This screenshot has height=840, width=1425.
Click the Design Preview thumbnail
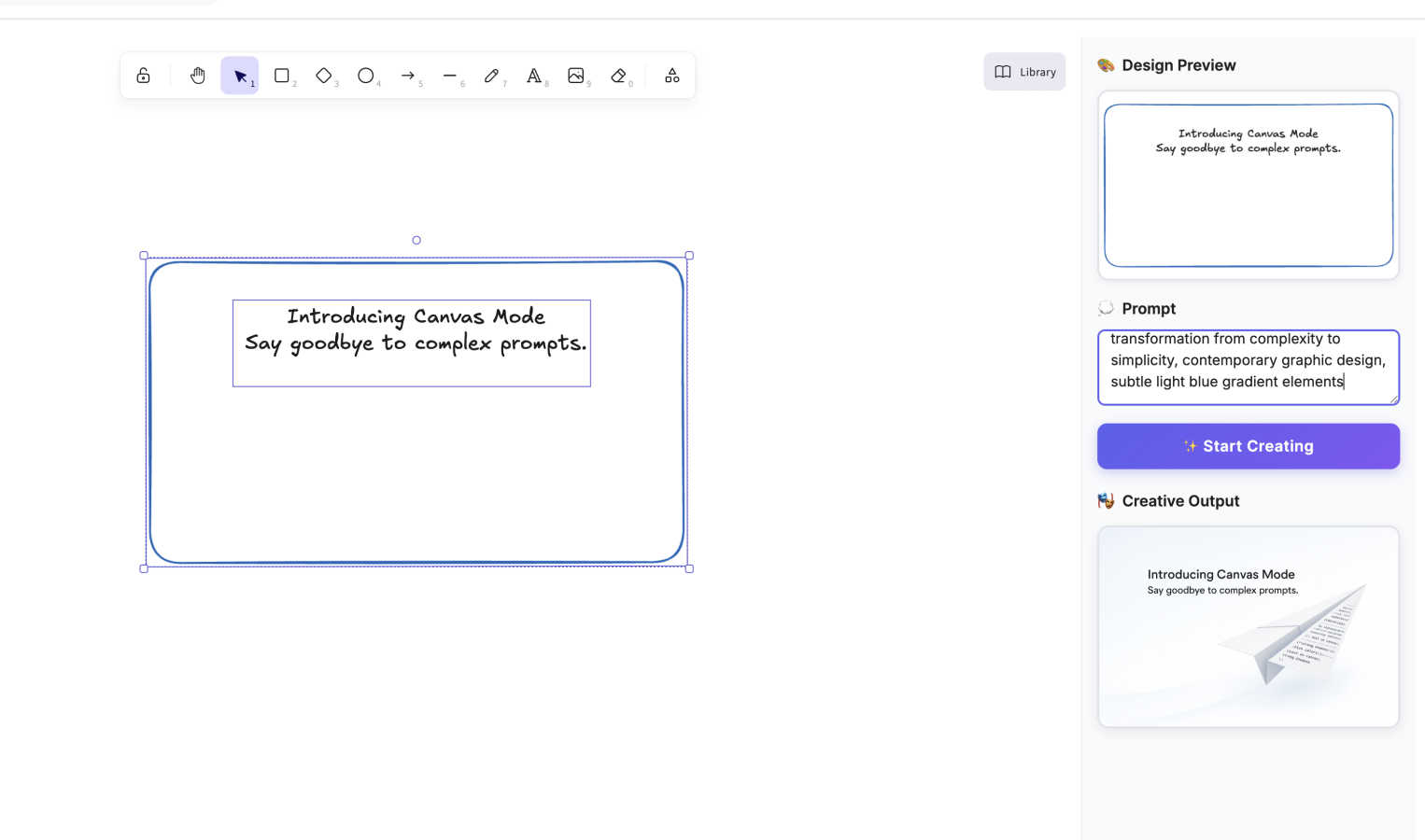pyautogui.click(x=1248, y=184)
